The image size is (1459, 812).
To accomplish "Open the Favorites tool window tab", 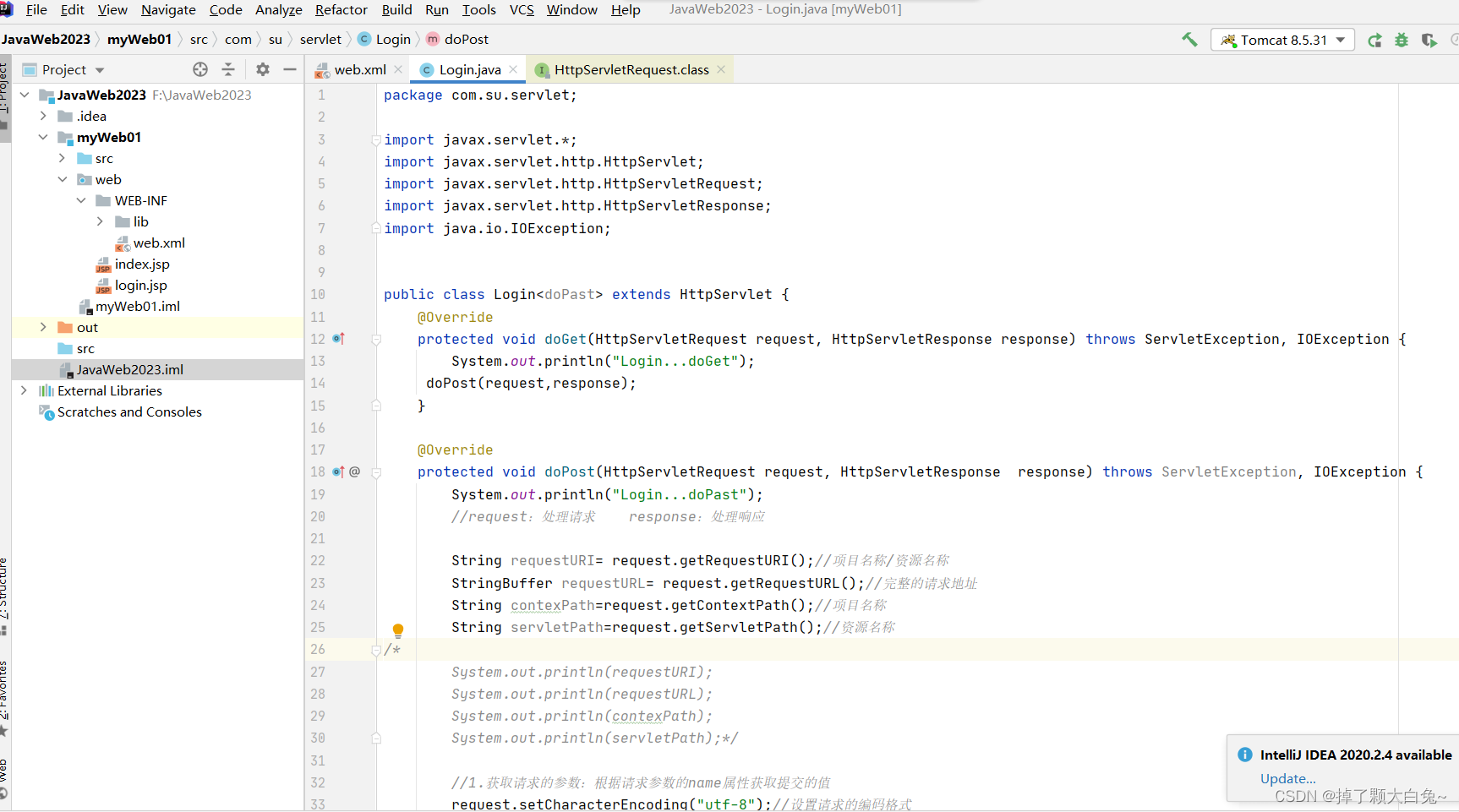I will [x=4, y=697].
